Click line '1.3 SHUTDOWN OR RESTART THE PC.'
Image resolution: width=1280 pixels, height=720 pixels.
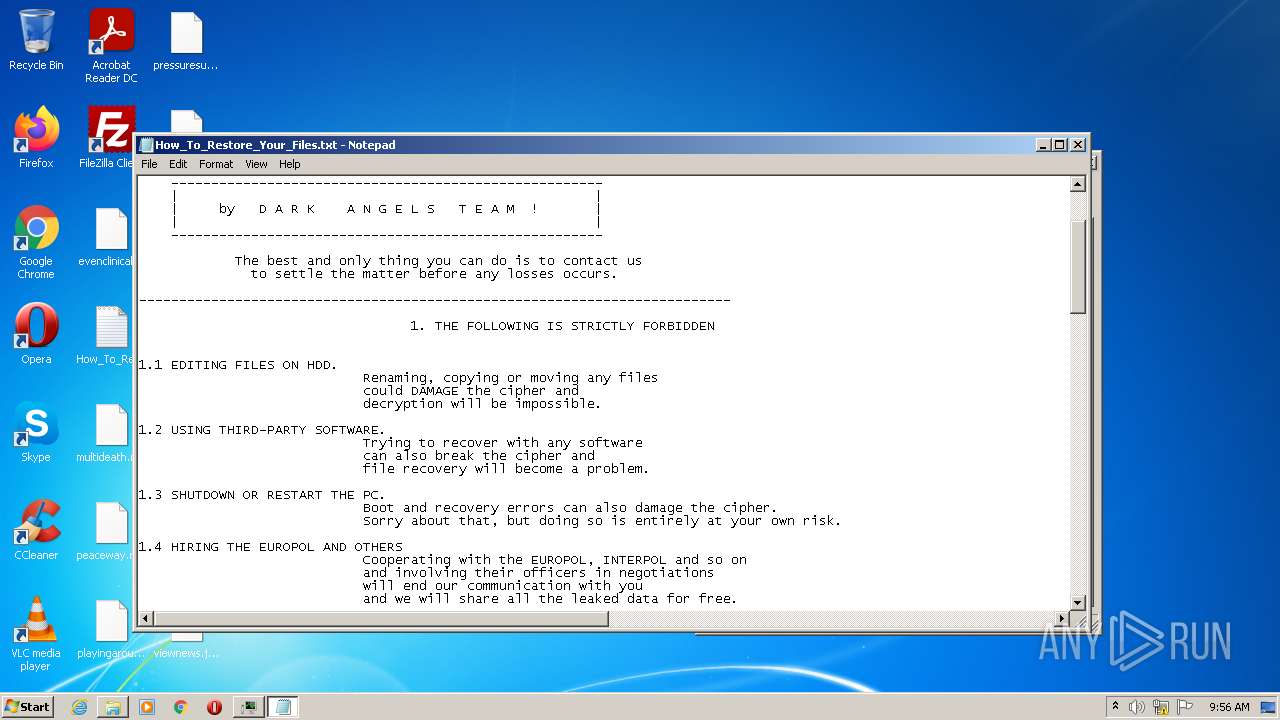coord(262,495)
